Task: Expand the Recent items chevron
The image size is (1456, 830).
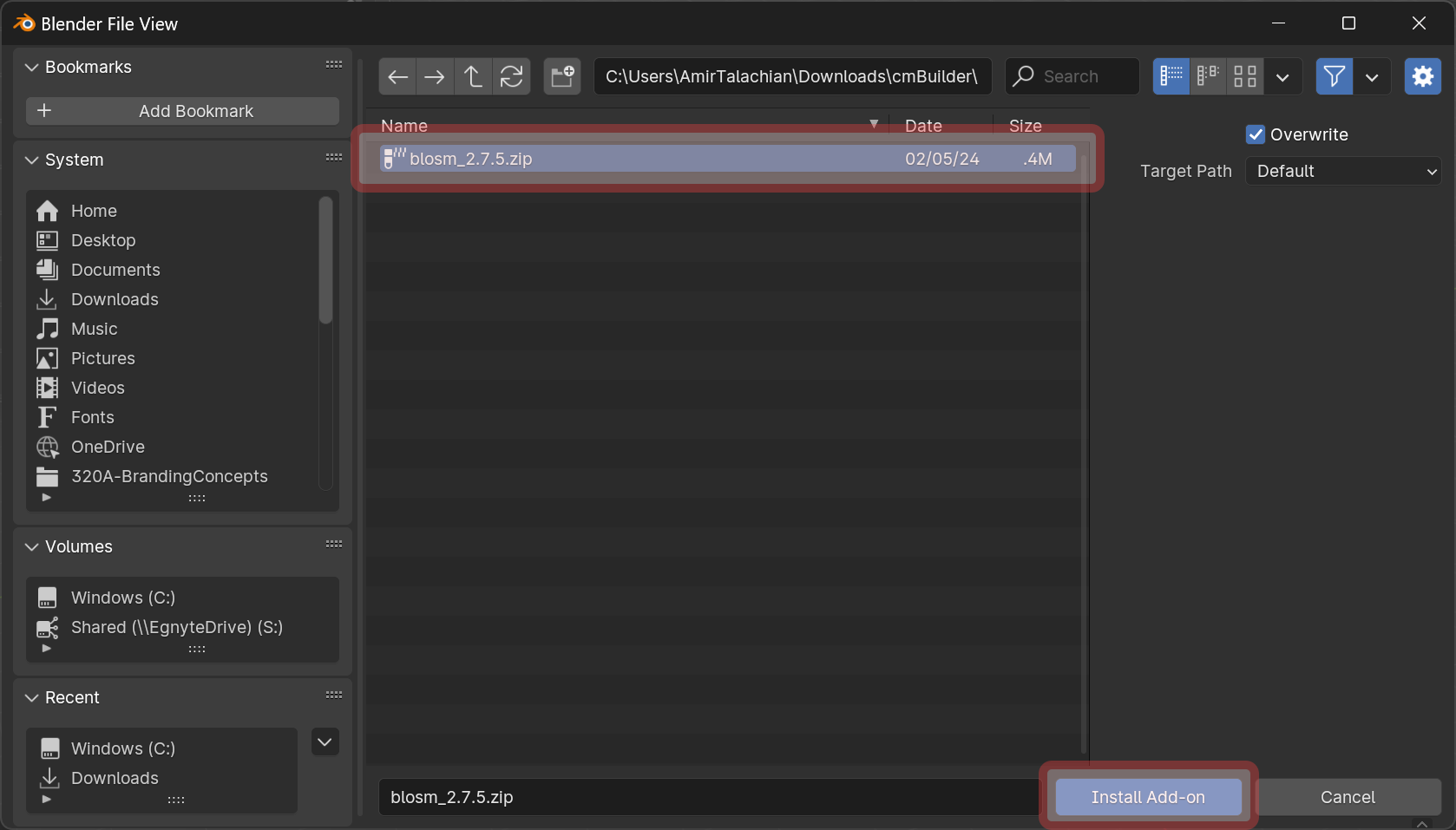Action: pyautogui.click(x=325, y=742)
